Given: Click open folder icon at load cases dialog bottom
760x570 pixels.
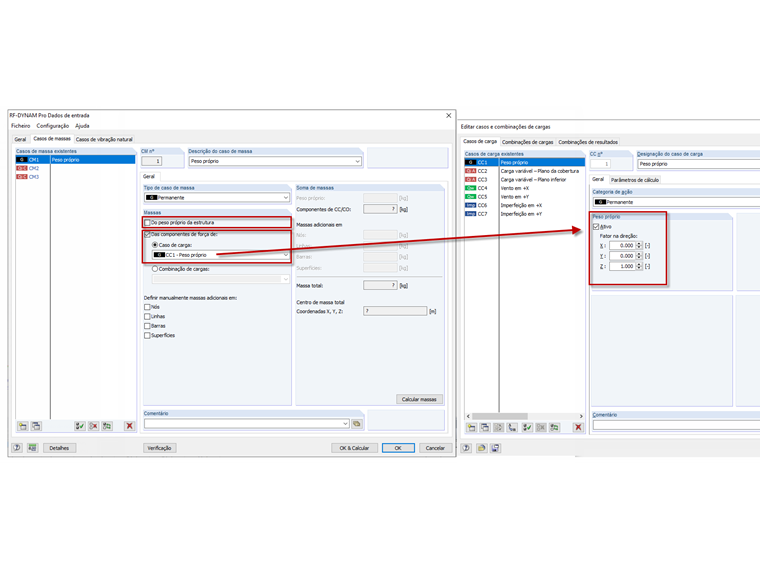Looking at the screenshot, I should [481, 448].
